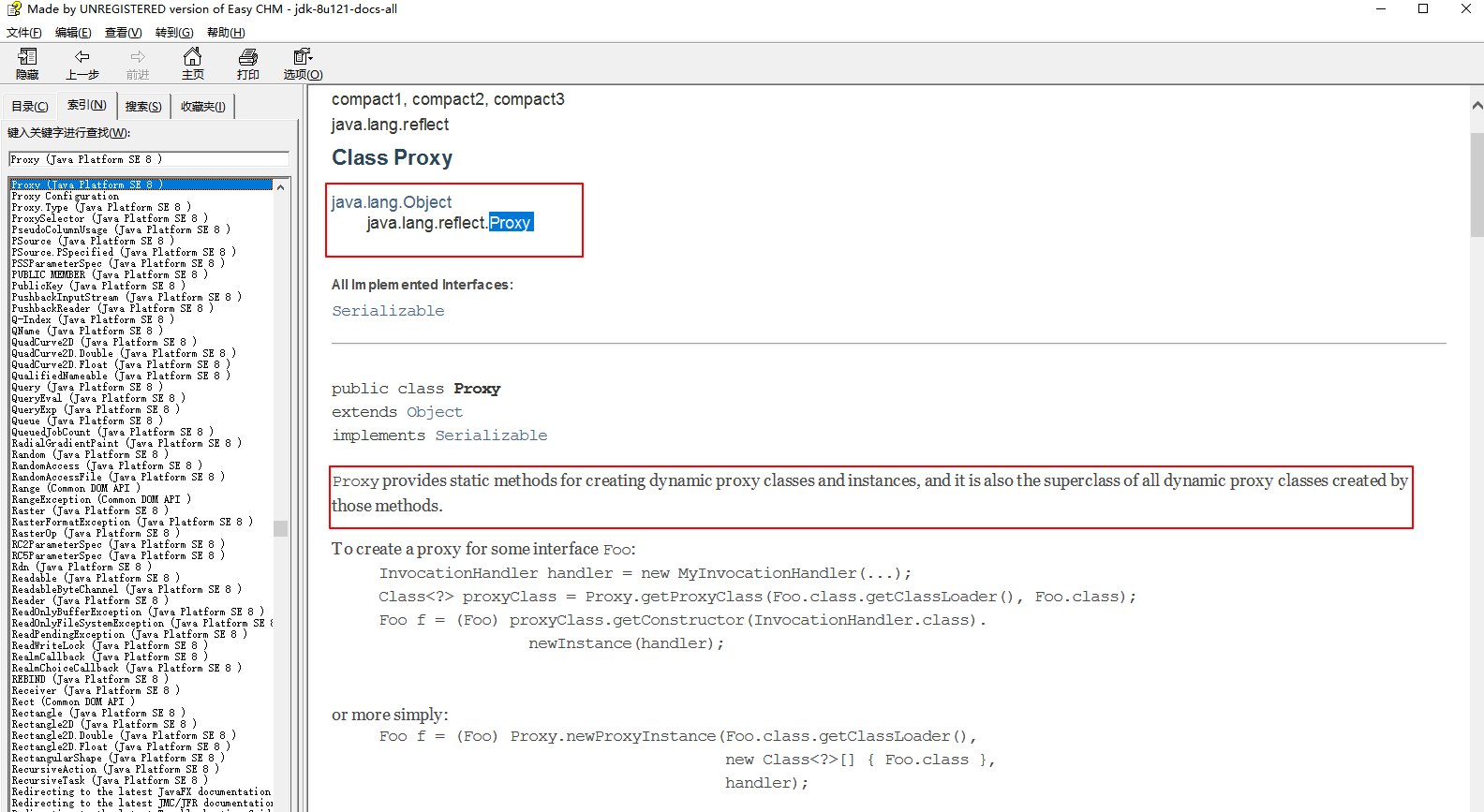1484x812 pixels.
Task: Select 'PSSParameterSpec (Java Platform SE 8 )' entry
Action: [x=117, y=263]
